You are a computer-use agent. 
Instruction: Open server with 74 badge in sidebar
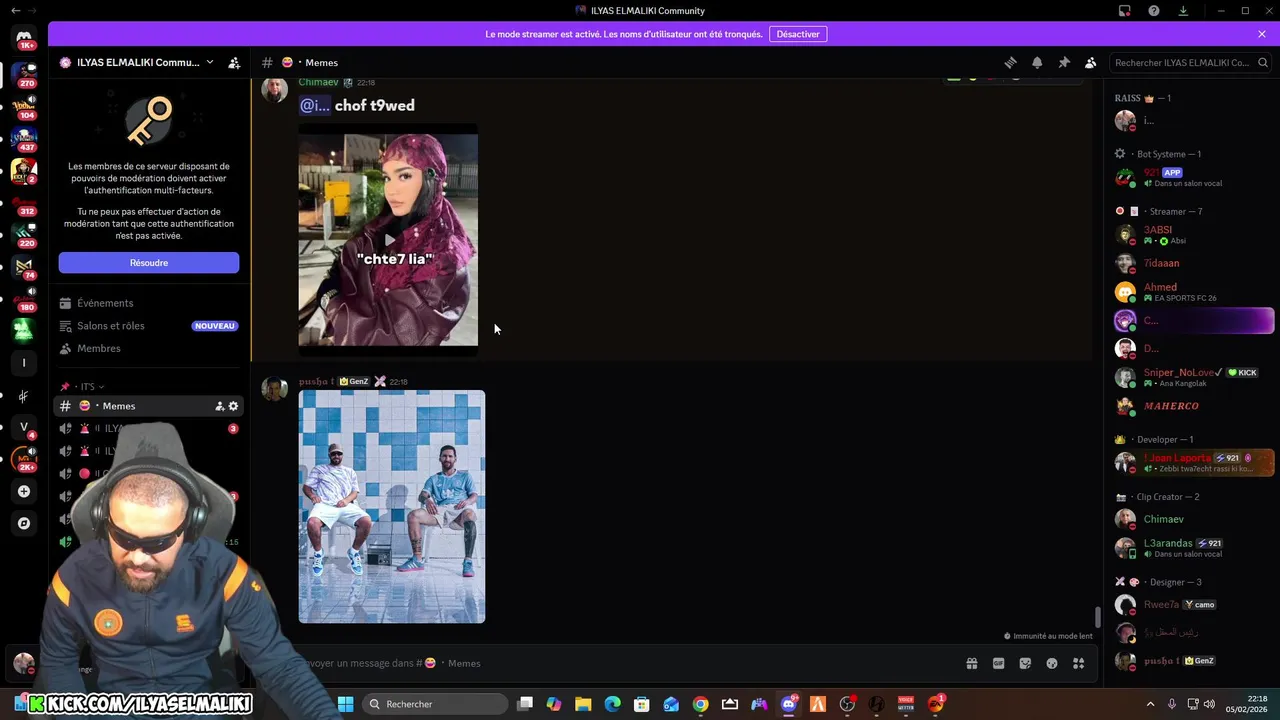click(x=24, y=267)
